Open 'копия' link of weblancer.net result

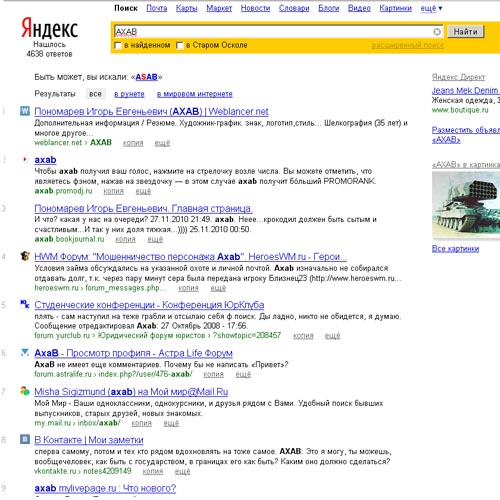[133, 143]
